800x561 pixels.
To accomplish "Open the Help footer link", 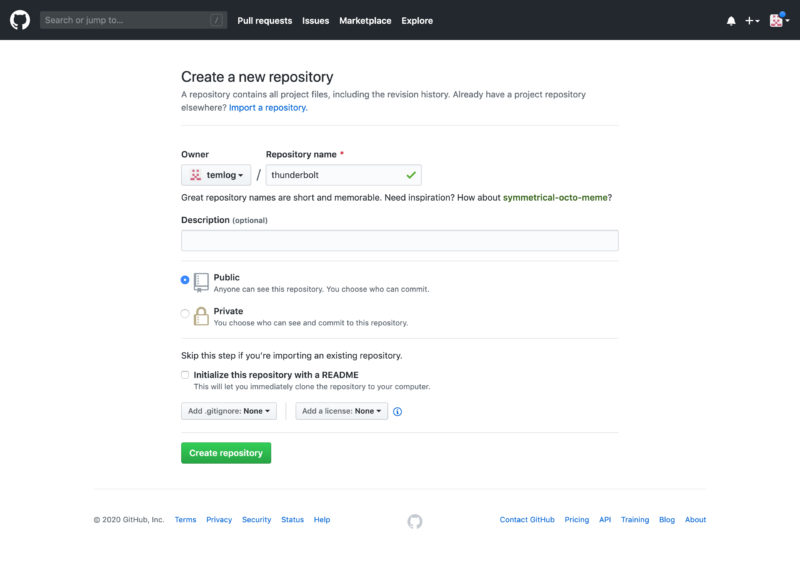I will [x=322, y=520].
